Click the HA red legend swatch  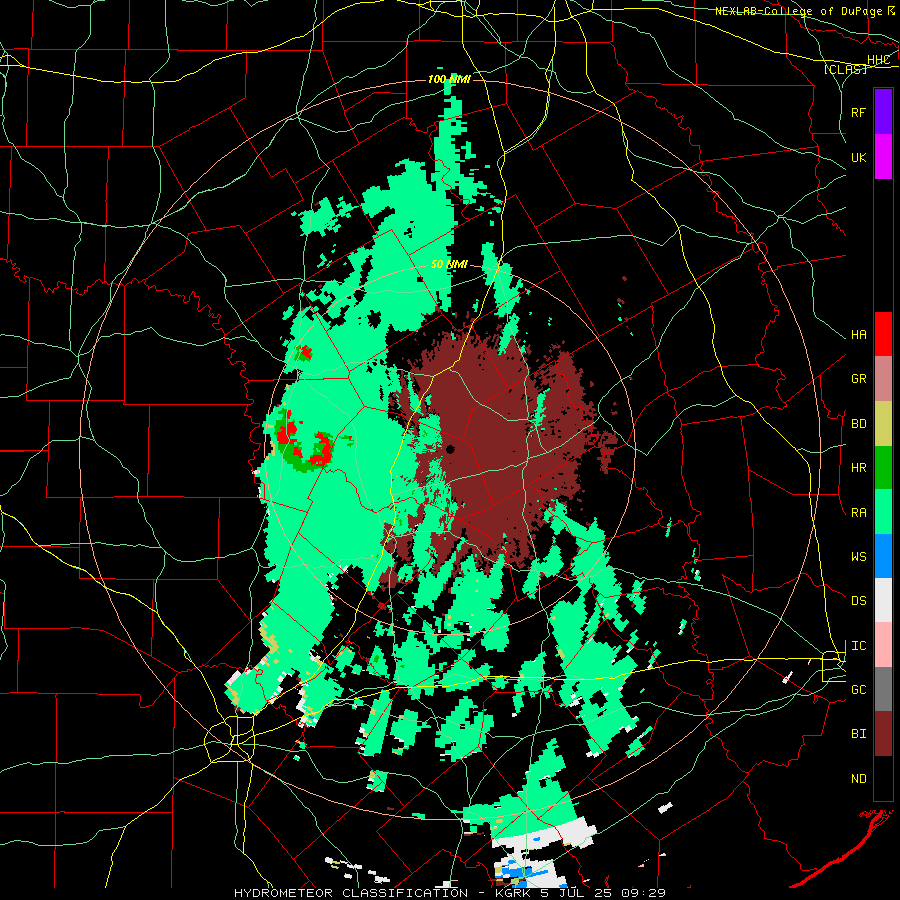pos(883,334)
